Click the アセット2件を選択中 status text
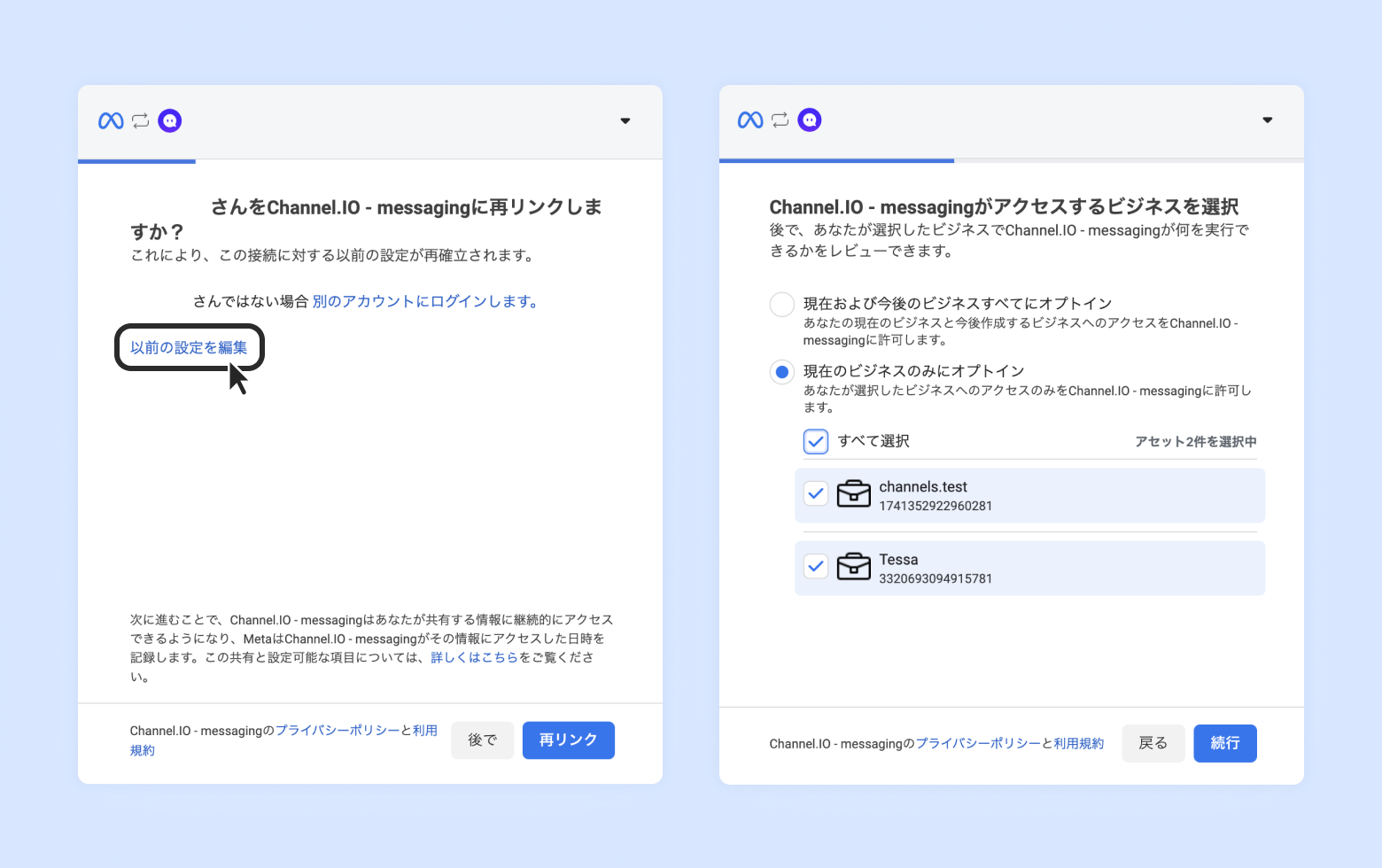Screen dimensions: 1382x868 1196,441
